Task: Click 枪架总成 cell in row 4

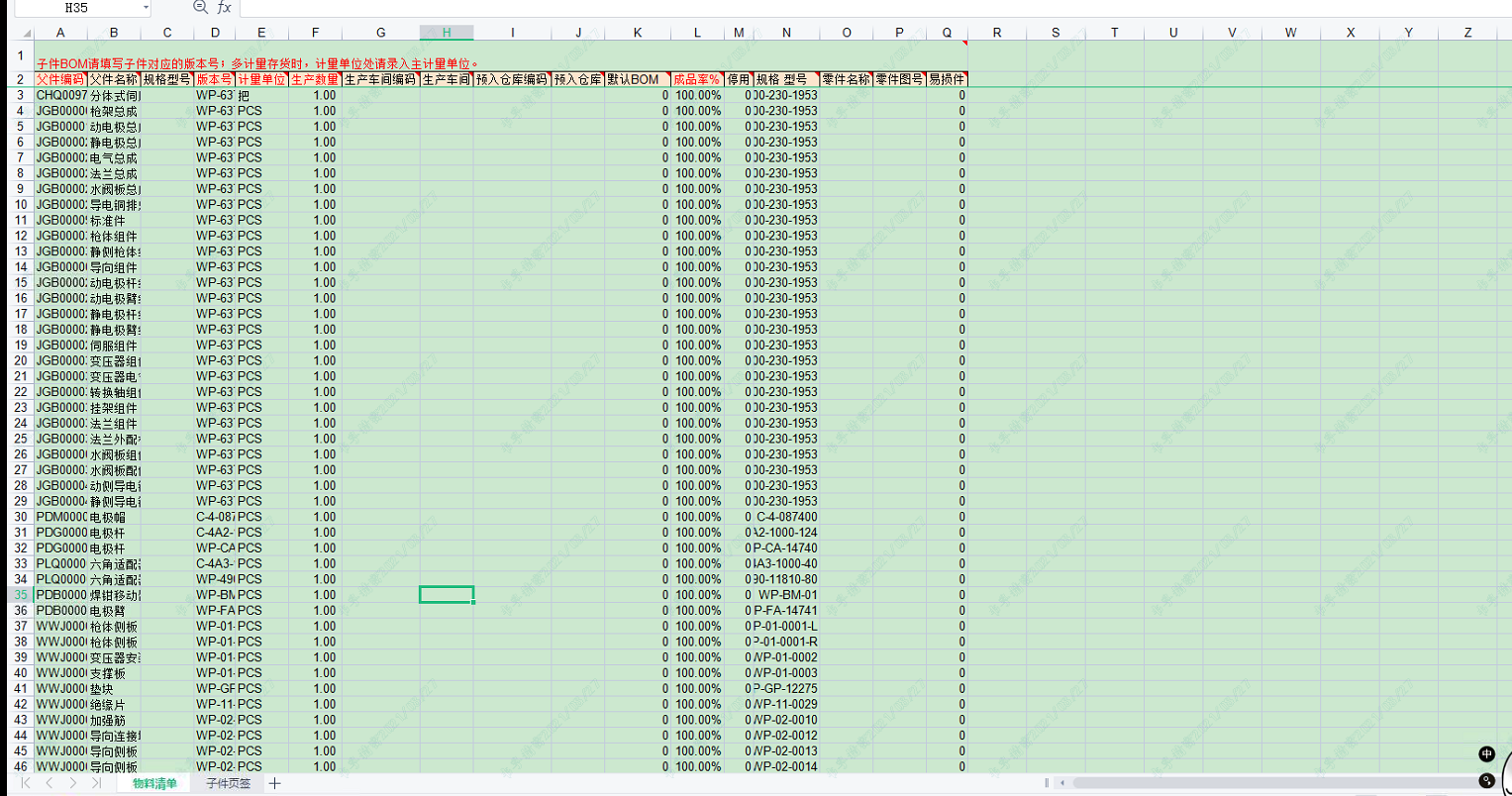Action: pyautogui.click(x=114, y=111)
